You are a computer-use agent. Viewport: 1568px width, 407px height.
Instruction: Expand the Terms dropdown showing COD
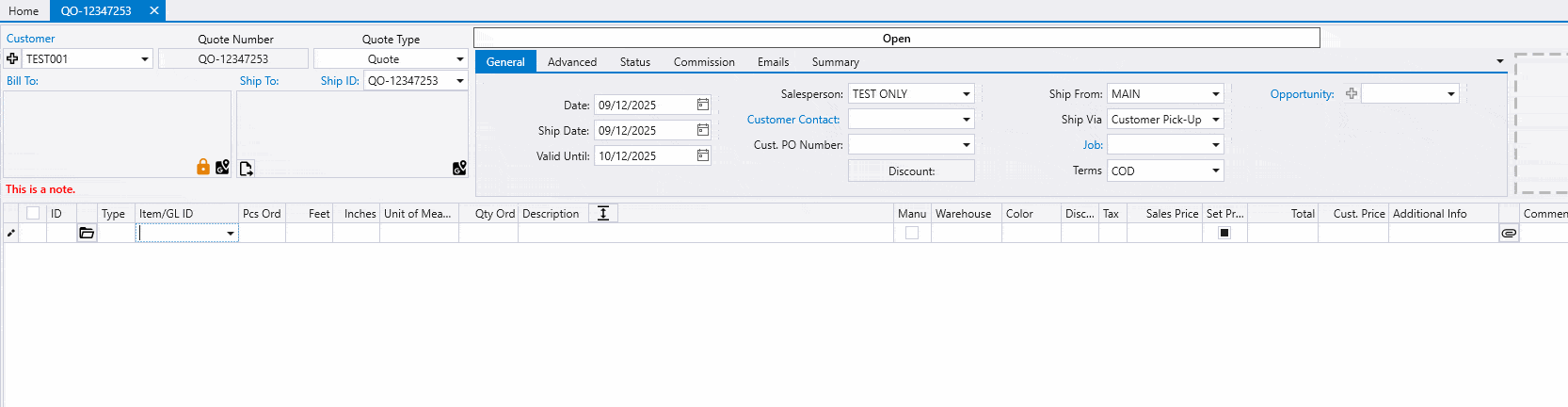[1215, 171]
